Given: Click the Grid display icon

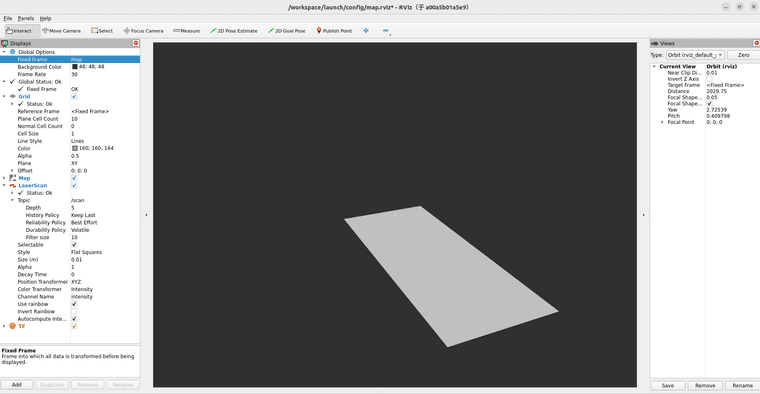Looking at the screenshot, I should pos(13,96).
